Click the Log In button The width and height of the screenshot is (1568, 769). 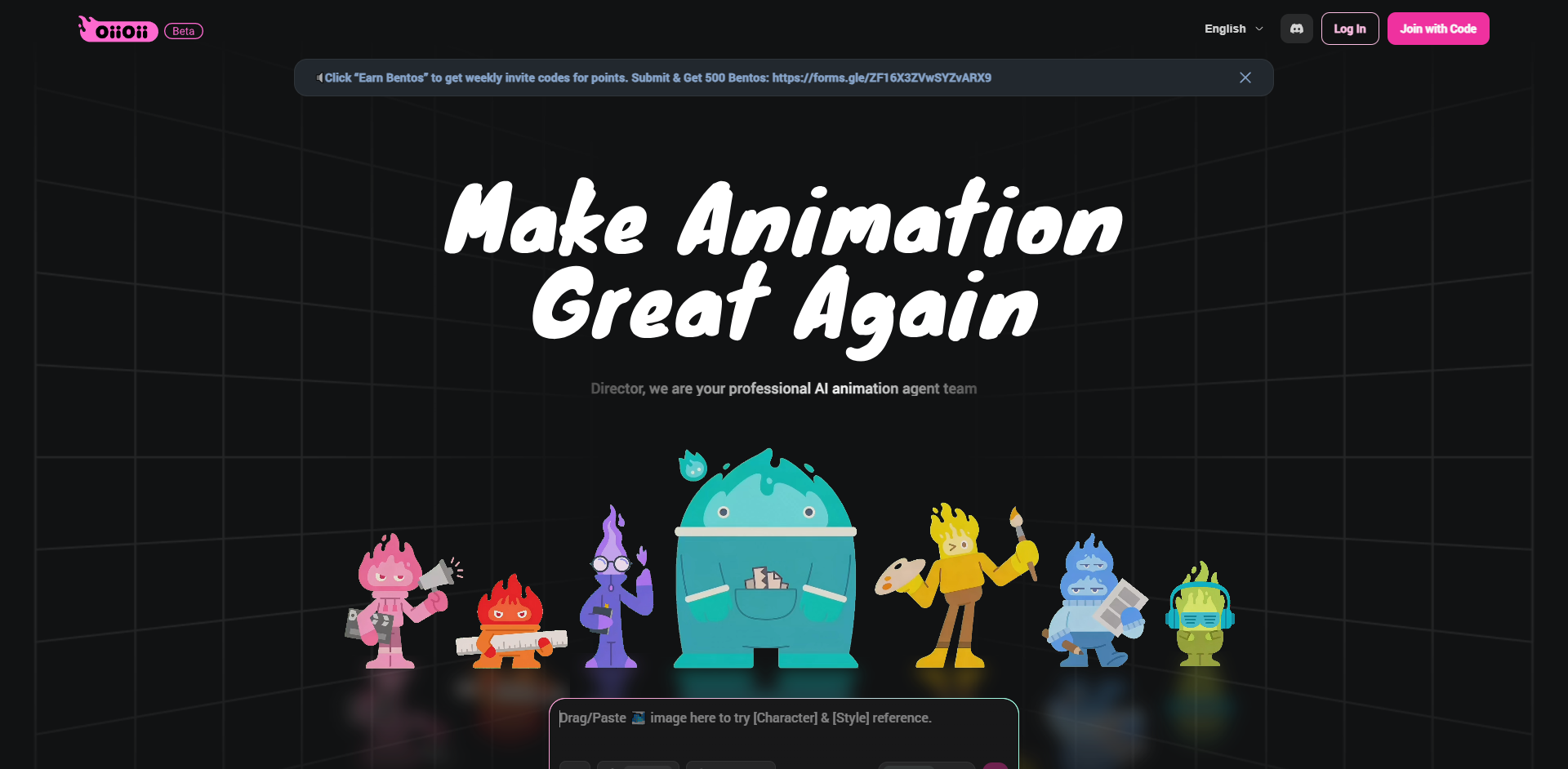tap(1350, 28)
